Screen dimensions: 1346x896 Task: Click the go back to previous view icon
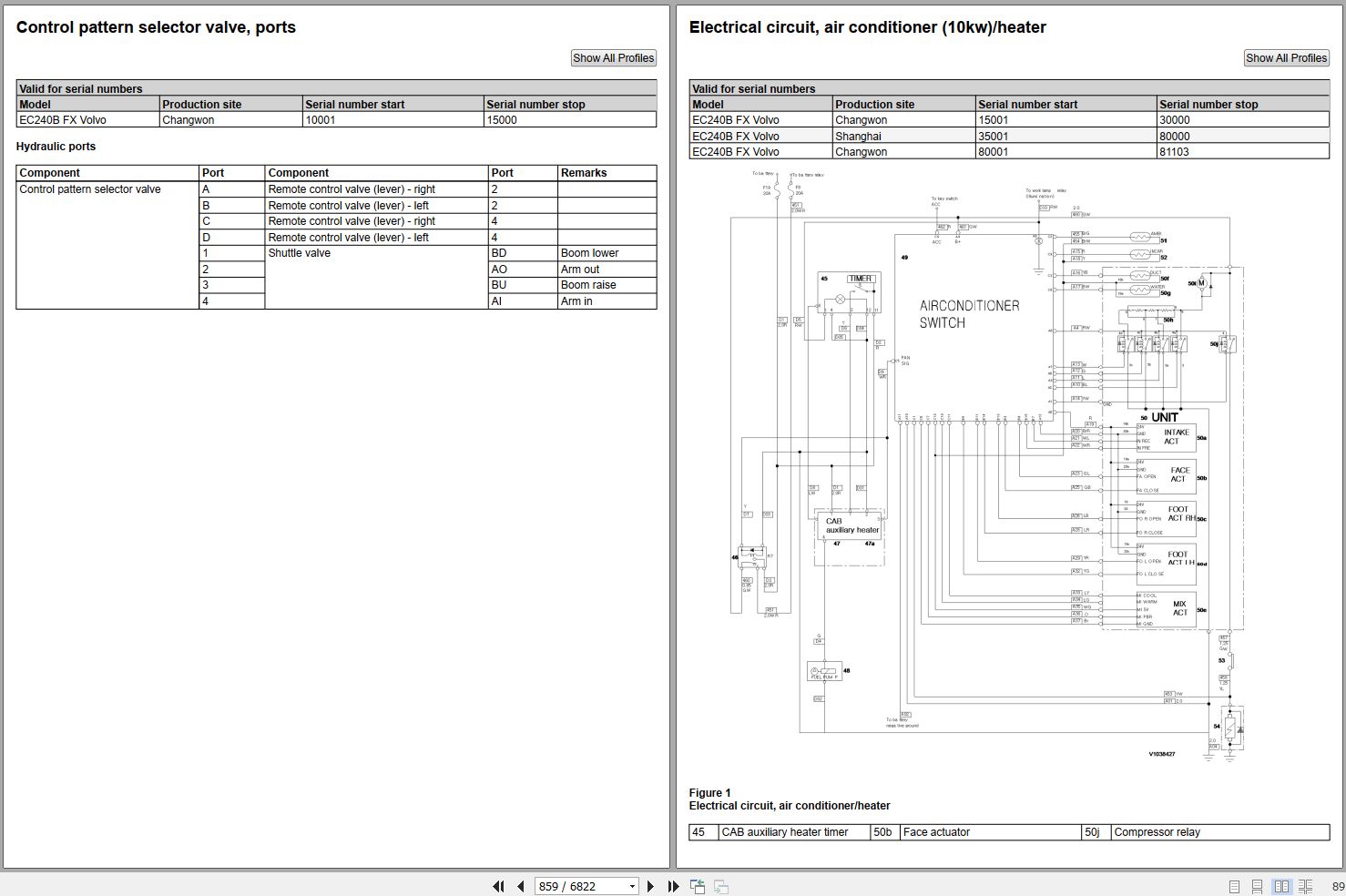pos(698,886)
